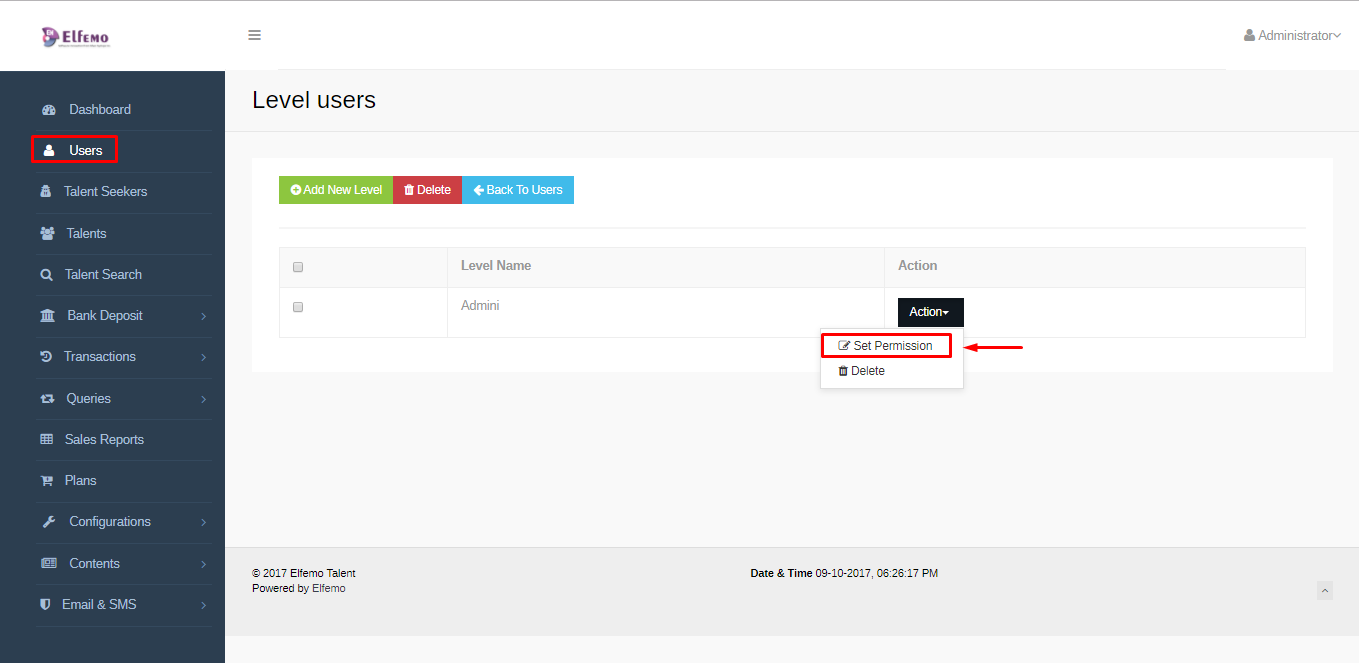Viewport: 1359px width, 663px height.
Task: Click the Date & Time footer text
Action: click(844, 573)
